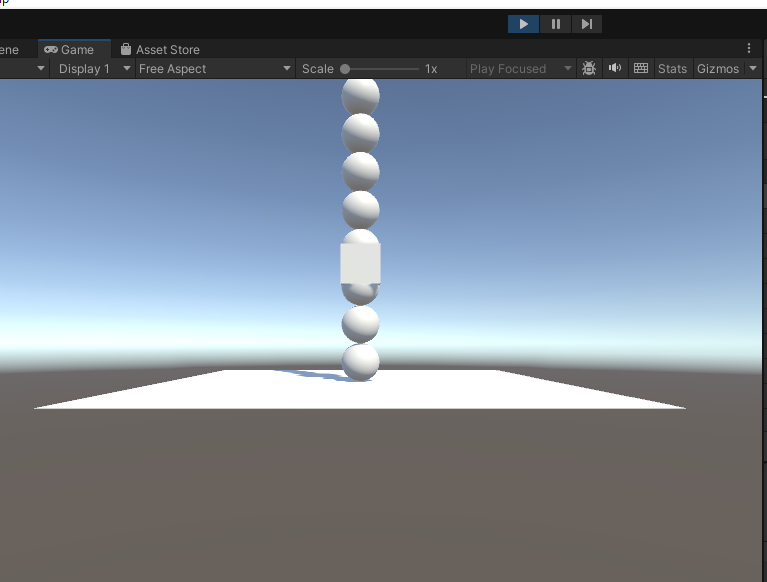Toggle the keyboard shortcuts icon
The height and width of the screenshot is (582, 767).
[641, 68]
